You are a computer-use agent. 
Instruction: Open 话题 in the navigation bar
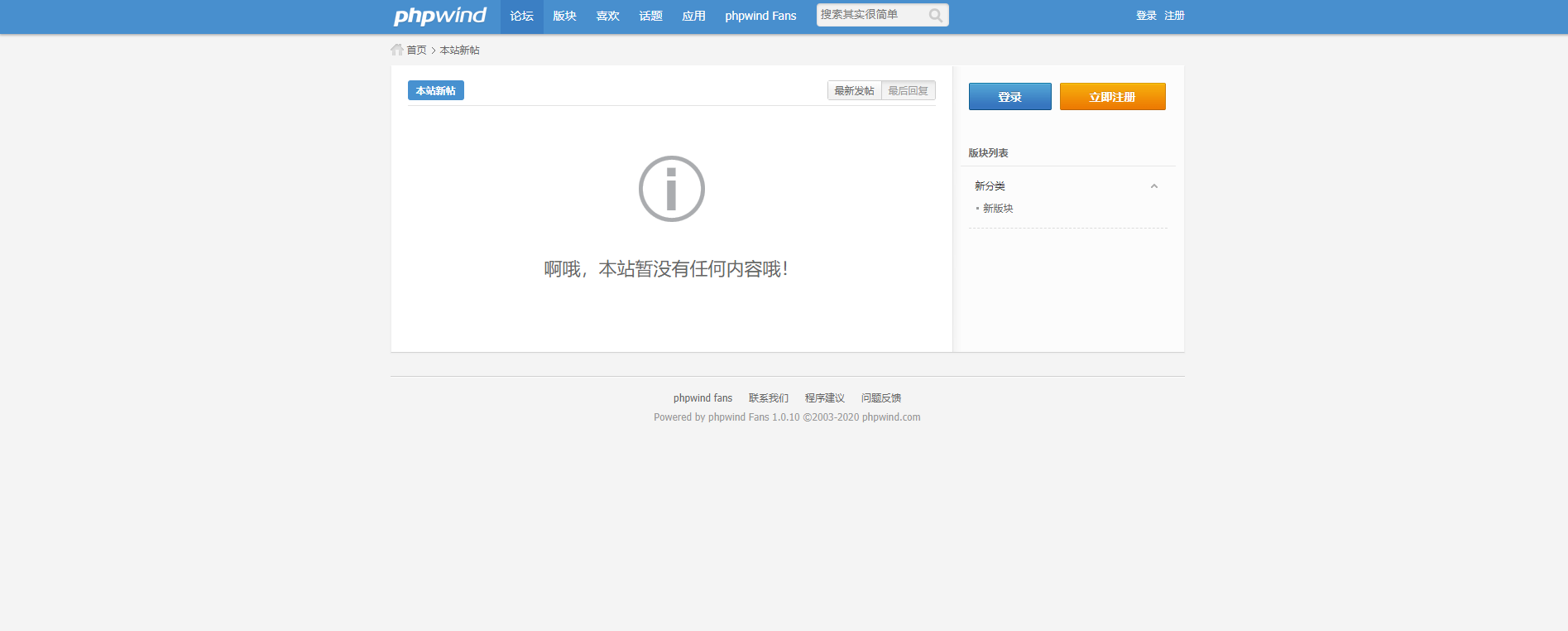point(650,16)
